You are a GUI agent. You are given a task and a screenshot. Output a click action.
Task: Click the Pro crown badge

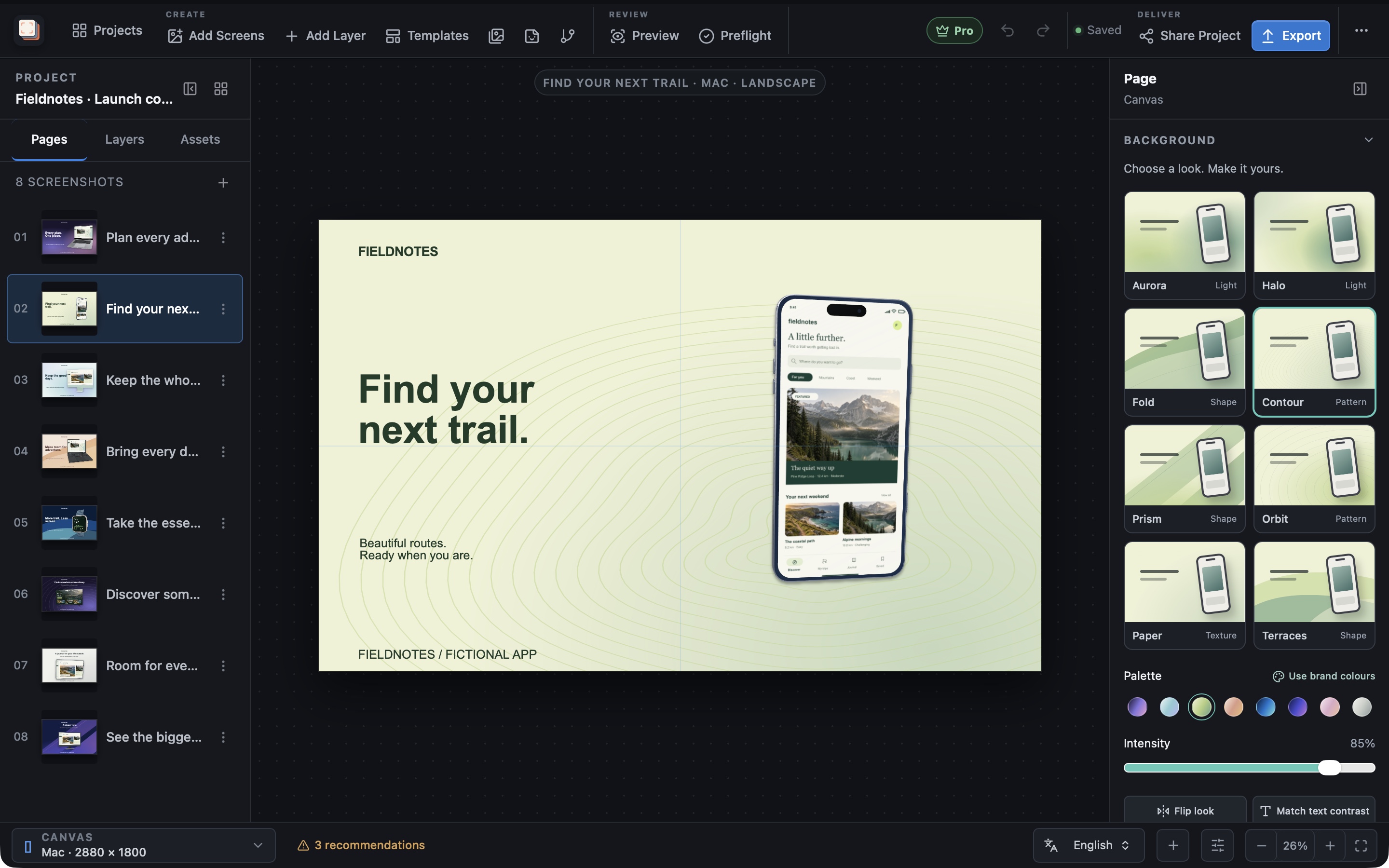pos(954,30)
